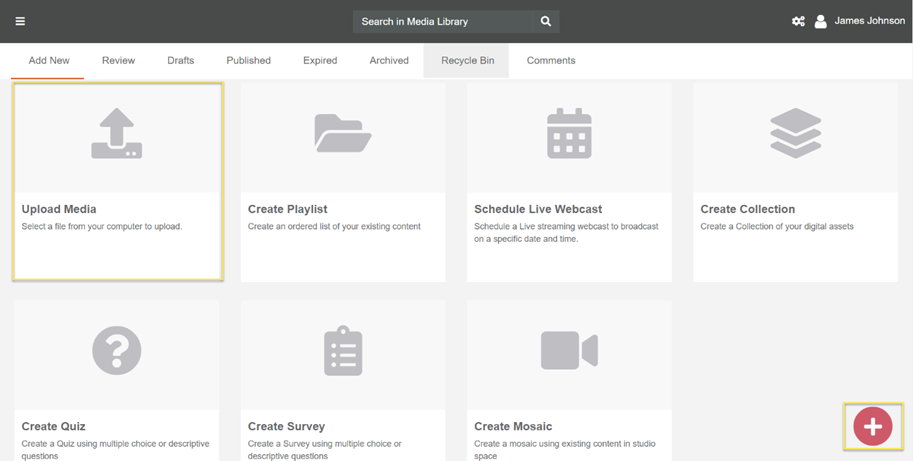Click the Create Quiz question mark icon
Screen dimensions: 913x461
pyautogui.click(x=116, y=351)
